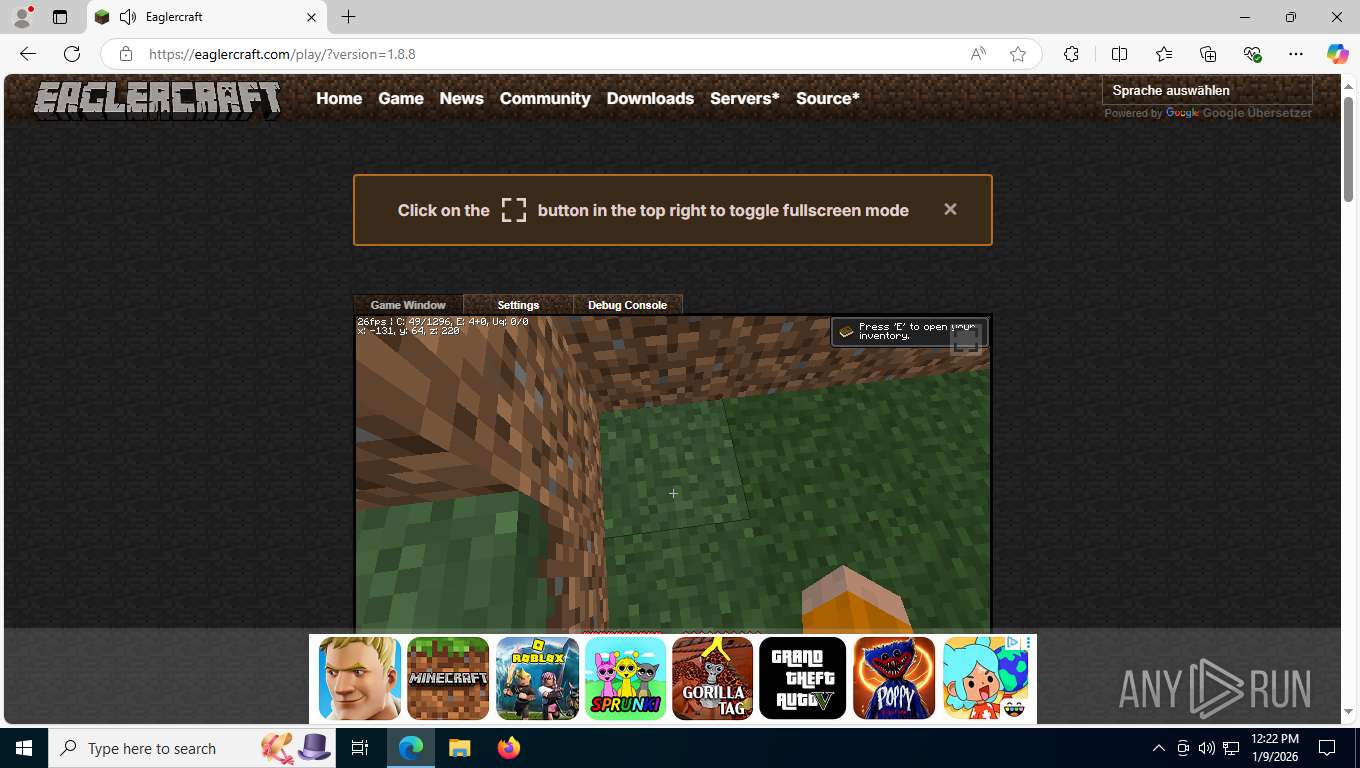Open the Sprunki ad thumbnail
The image size is (1360, 768).
click(x=625, y=678)
